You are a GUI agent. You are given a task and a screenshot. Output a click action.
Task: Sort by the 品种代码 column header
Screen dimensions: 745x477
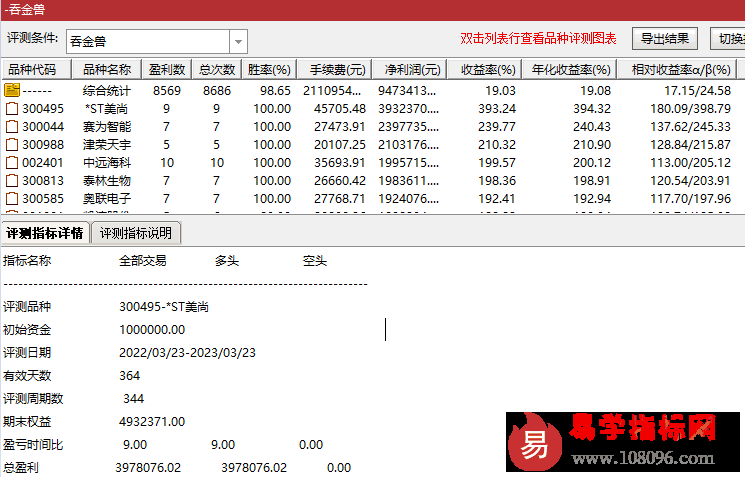pos(36,70)
